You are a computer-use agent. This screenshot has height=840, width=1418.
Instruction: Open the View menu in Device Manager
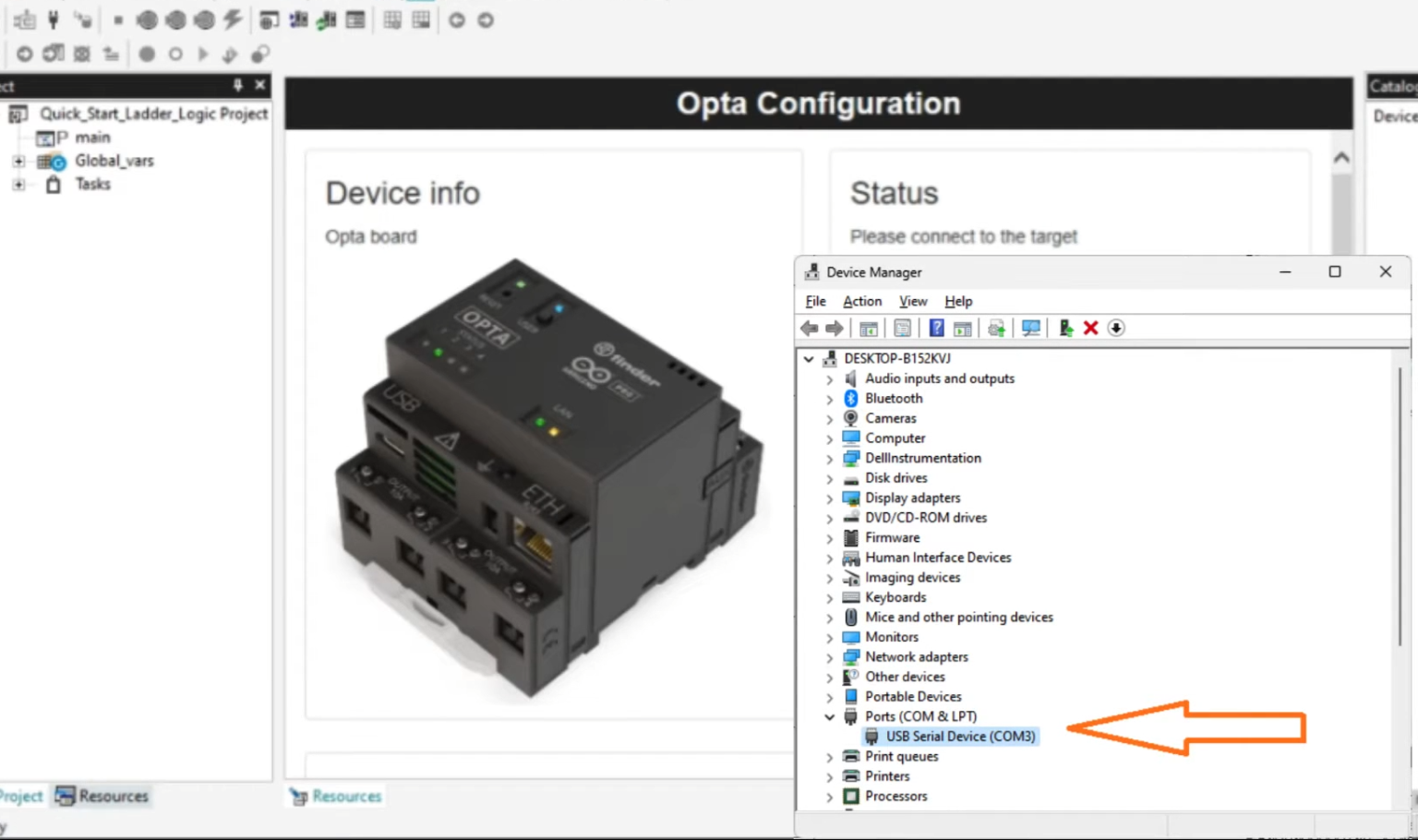point(912,301)
